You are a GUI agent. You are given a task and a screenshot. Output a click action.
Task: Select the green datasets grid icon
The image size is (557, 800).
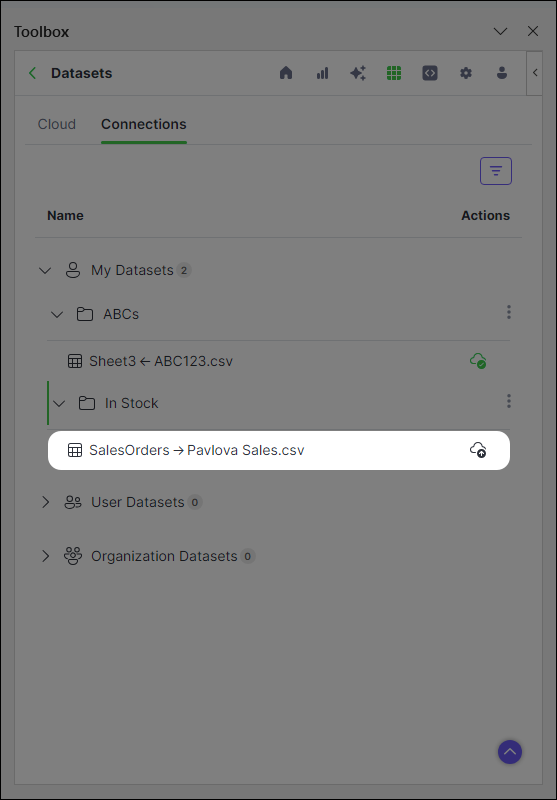point(394,73)
